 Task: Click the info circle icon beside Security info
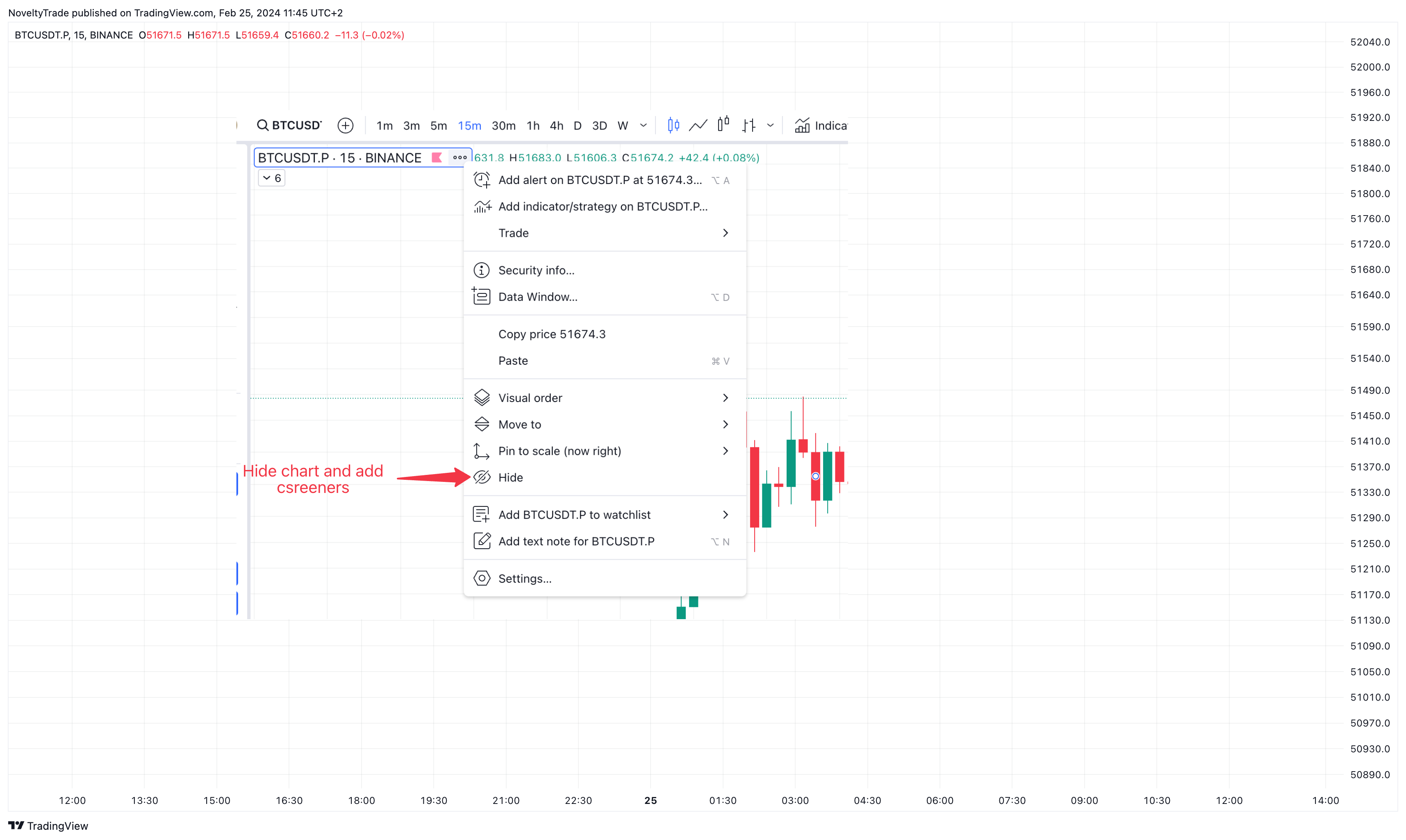[x=482, y=270]
